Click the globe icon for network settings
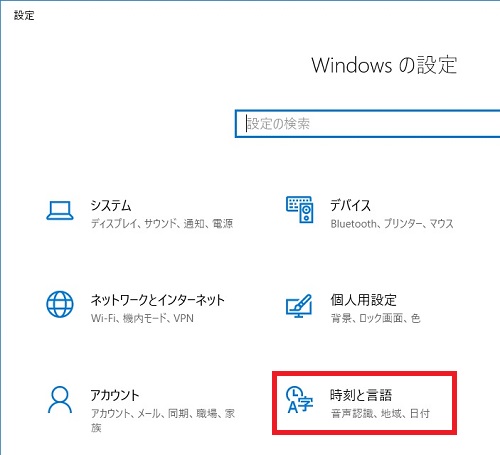The image size is (500, 455). click(60, 304)
